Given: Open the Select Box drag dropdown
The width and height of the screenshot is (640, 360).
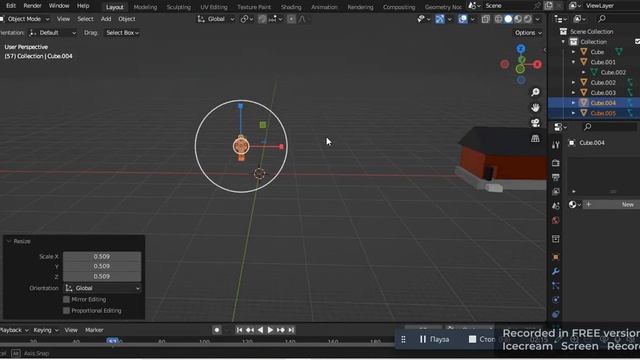Looking at the screenshot, I should [122, 33].
